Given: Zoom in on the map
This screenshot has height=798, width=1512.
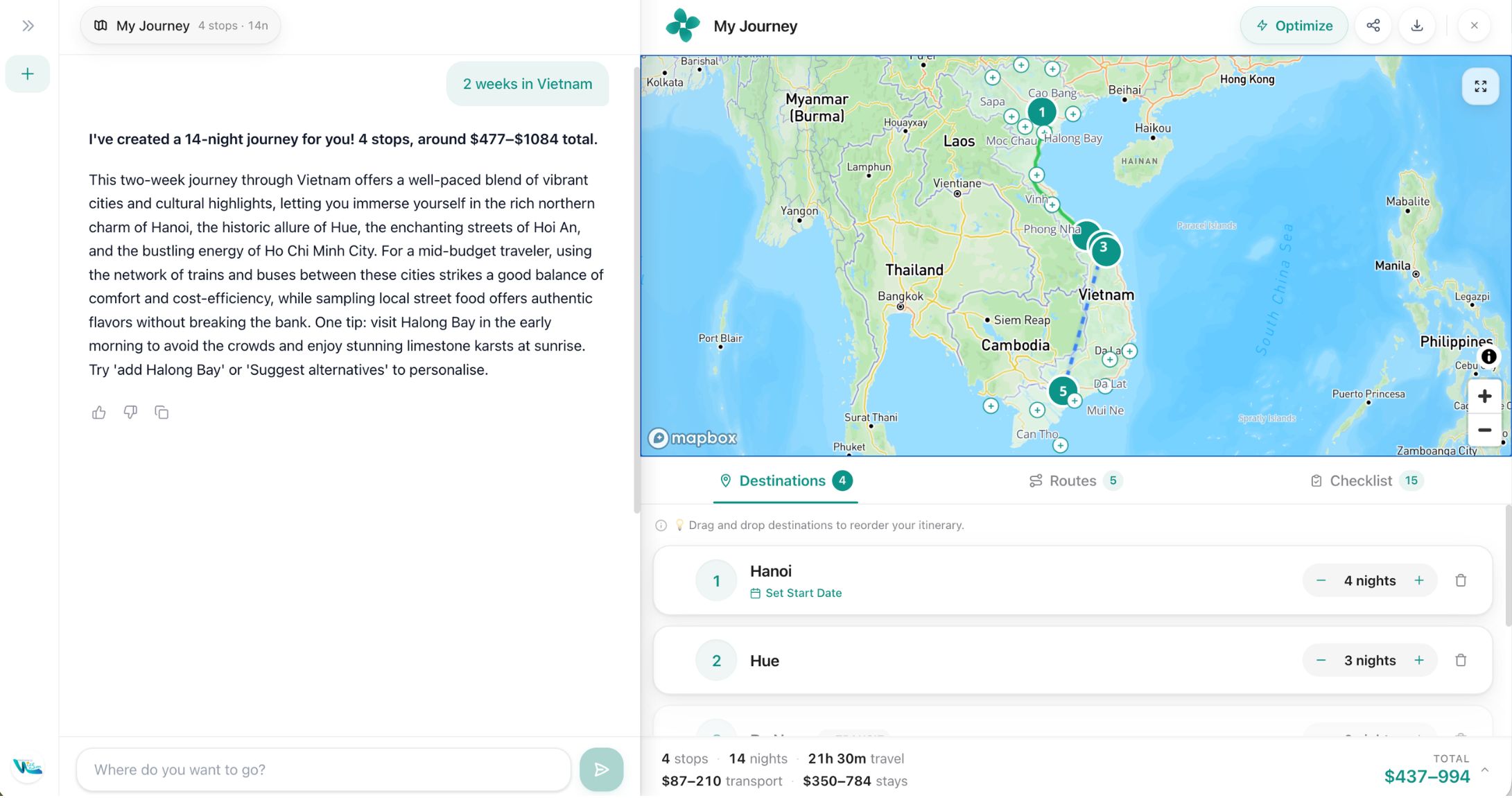Looking at the screenshot, I should tap(1484, 396).
